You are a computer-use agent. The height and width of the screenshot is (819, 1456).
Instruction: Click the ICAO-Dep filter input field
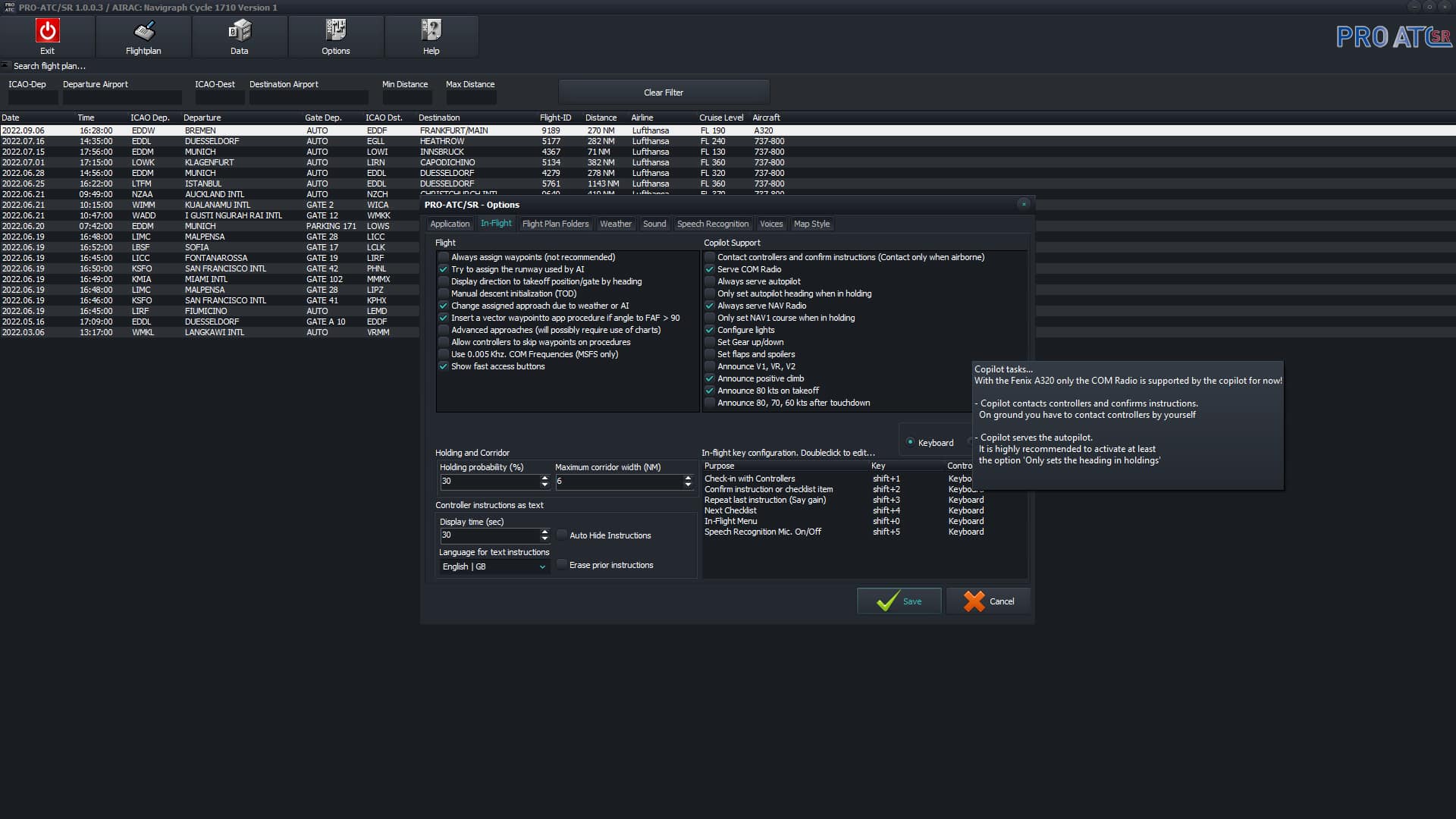(33, 98)
